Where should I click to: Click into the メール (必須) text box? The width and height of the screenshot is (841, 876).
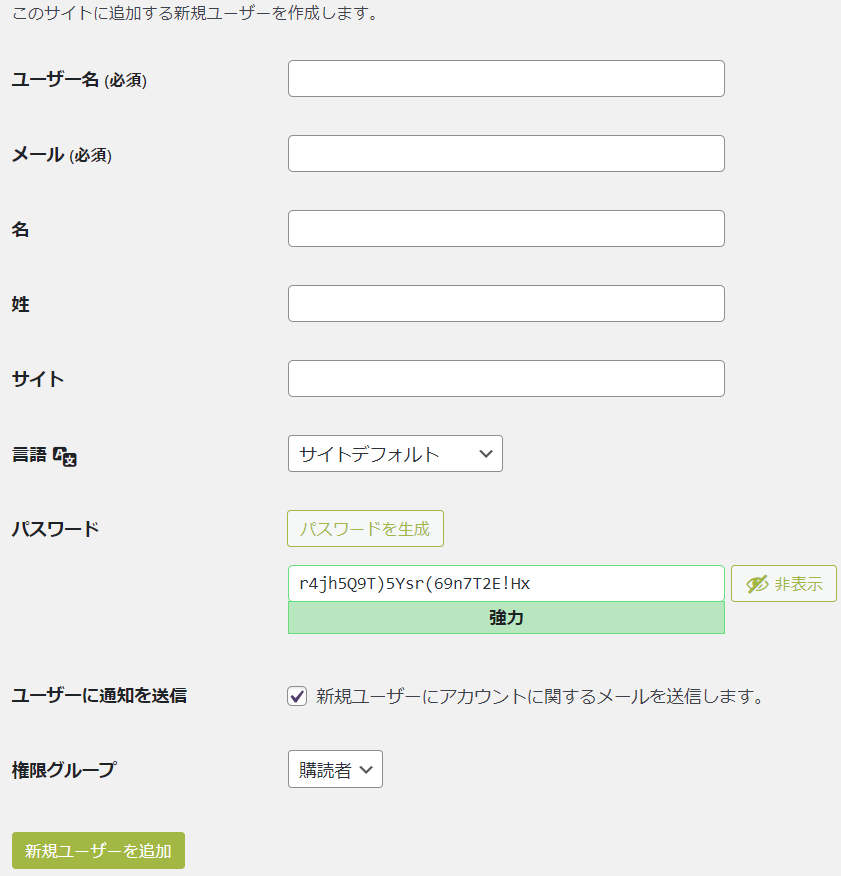point(506,154)
